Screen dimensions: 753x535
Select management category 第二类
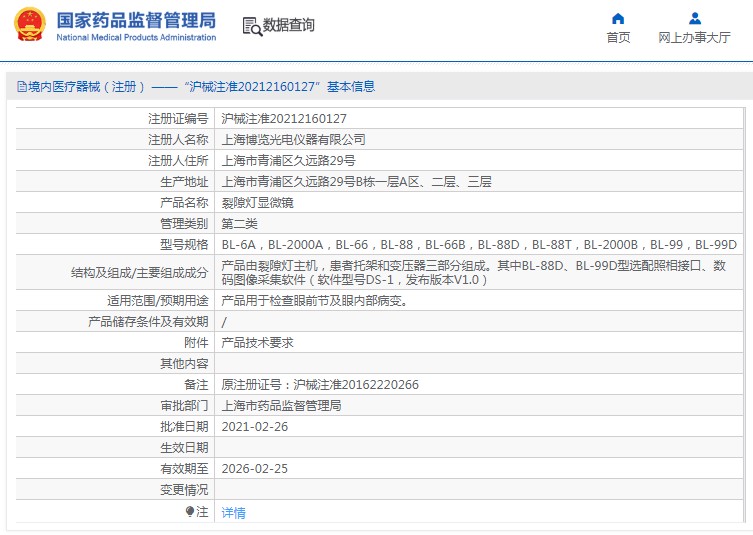239,224
